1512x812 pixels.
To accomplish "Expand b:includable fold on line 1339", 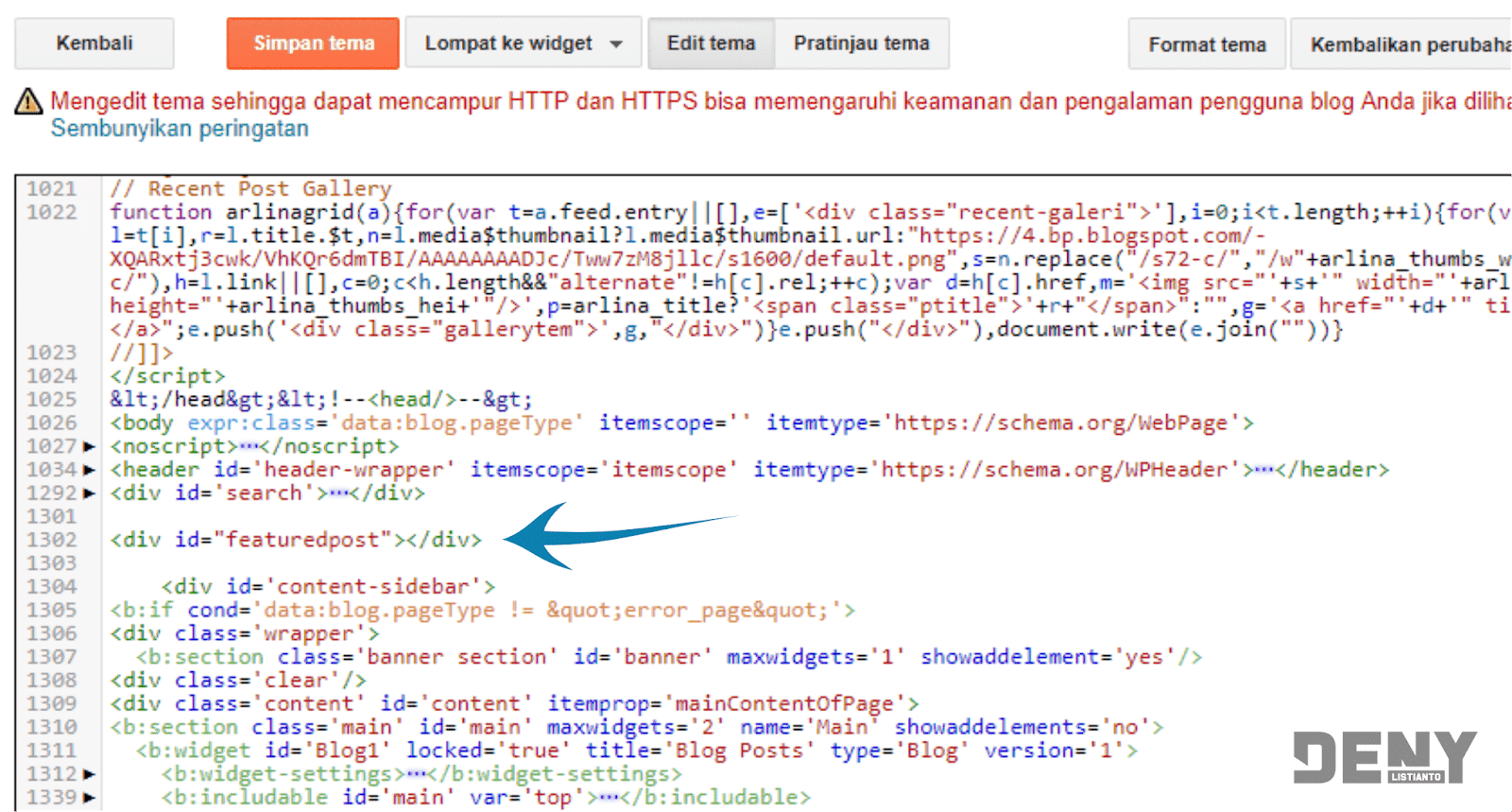I will click(89, 798).
